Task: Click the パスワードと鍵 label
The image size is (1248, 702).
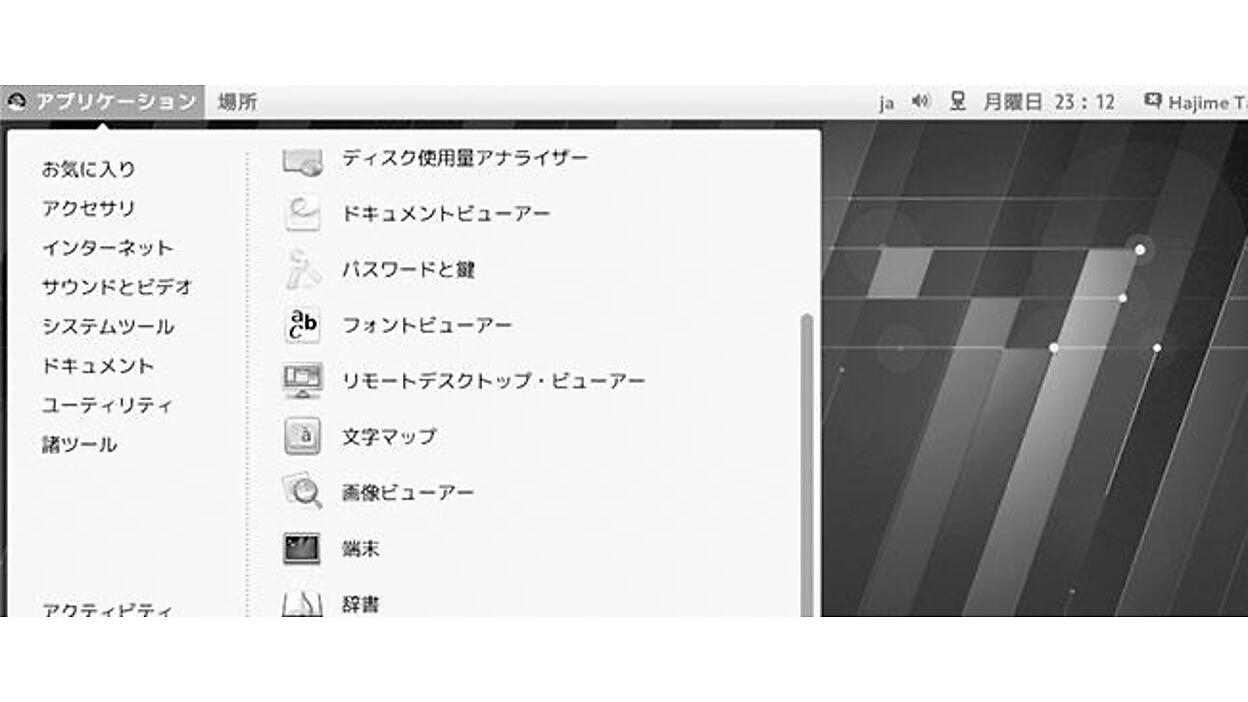Action: [408, 270]
